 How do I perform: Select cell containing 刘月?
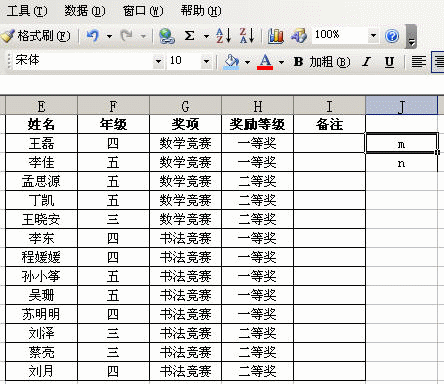[41, 371]
